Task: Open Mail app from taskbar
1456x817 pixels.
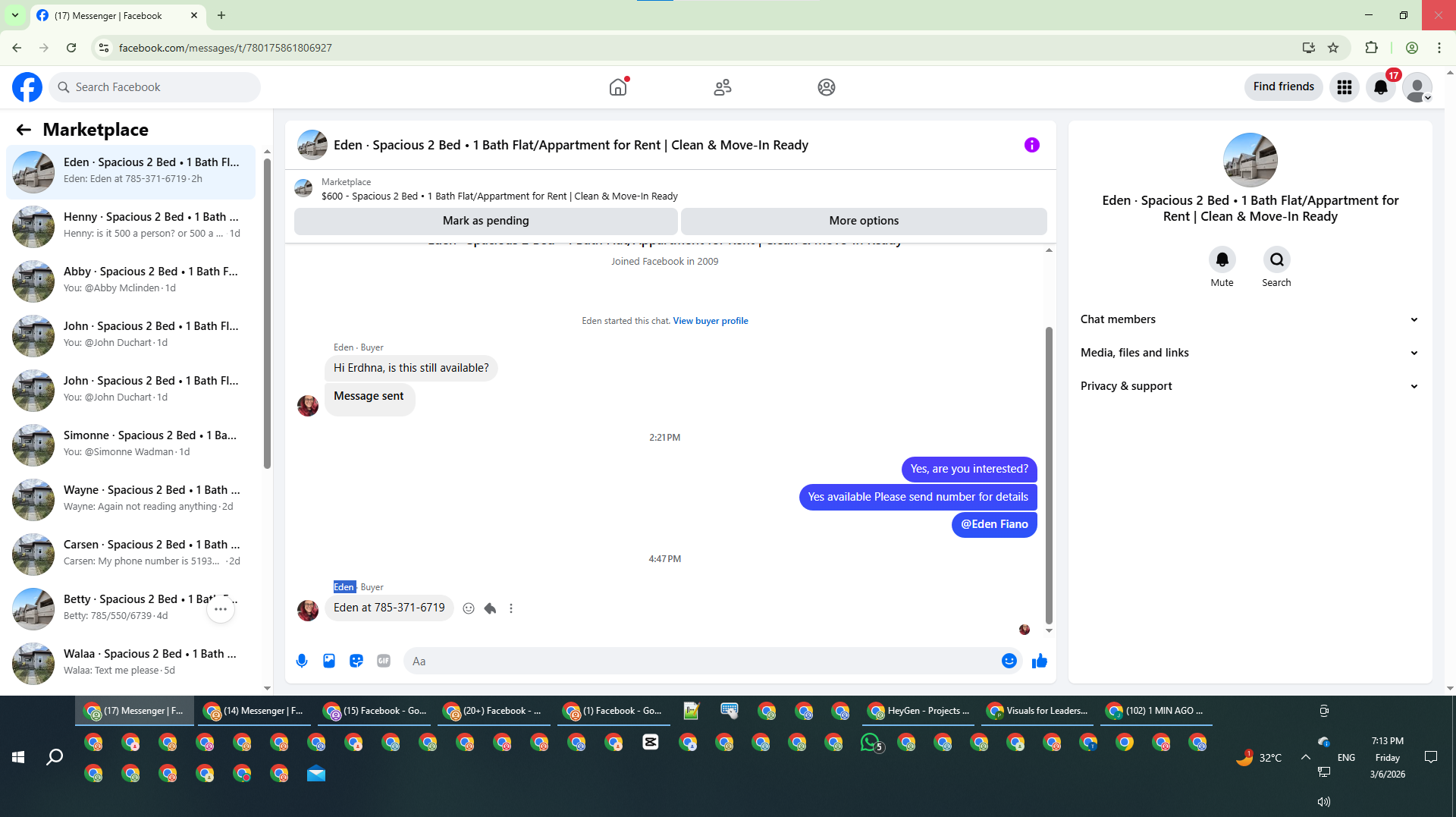Action: click(316, 774)
